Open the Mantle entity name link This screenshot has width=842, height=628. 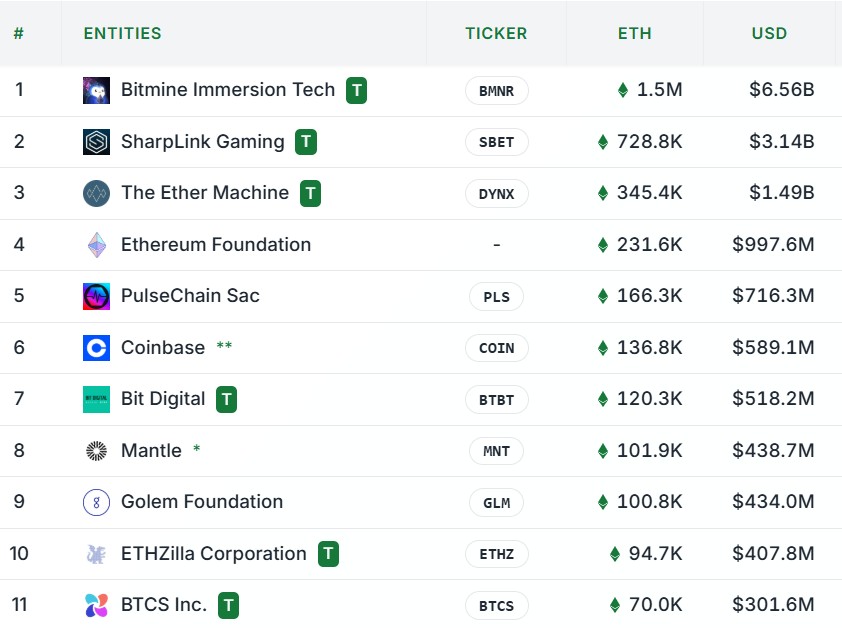(151, 451)
